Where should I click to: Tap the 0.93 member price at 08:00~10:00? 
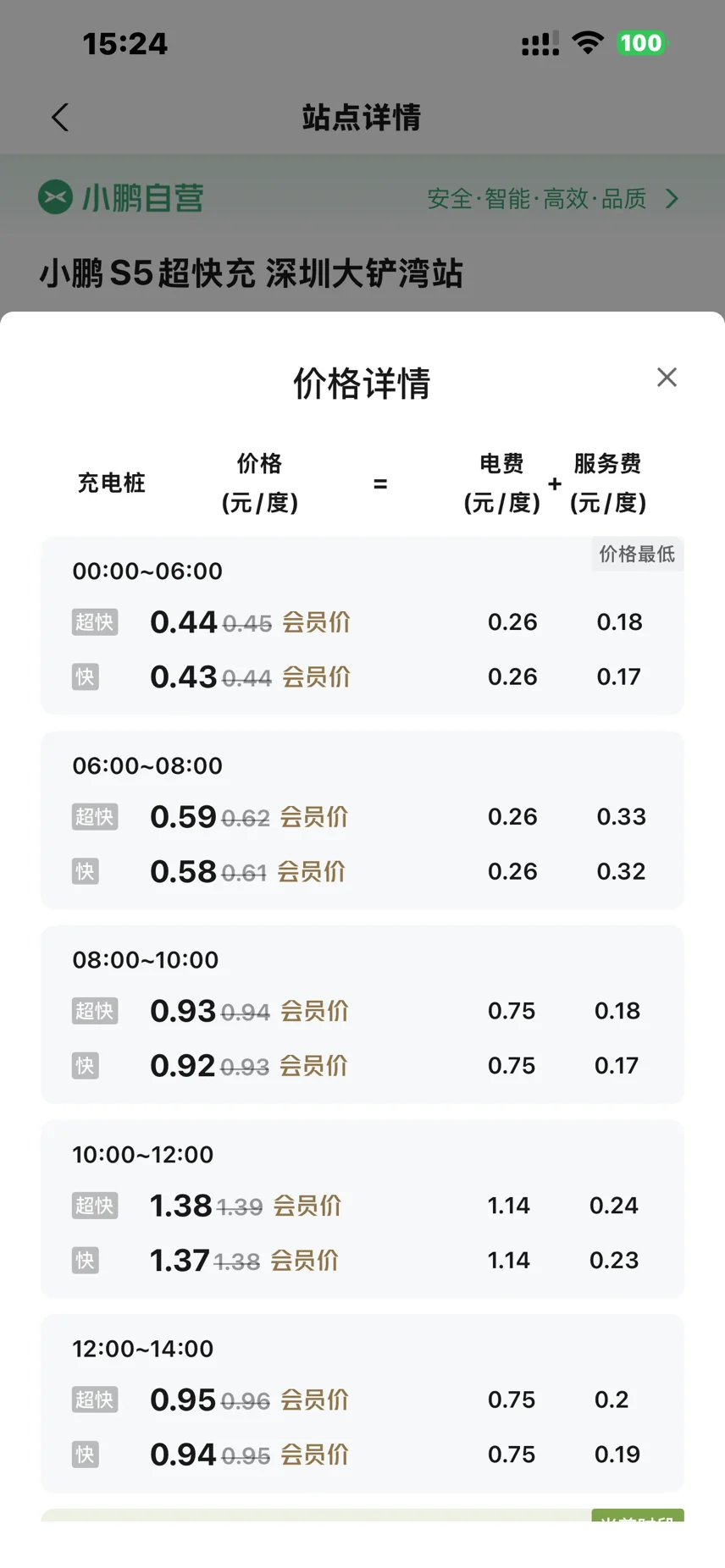[x=183, y=1011]
